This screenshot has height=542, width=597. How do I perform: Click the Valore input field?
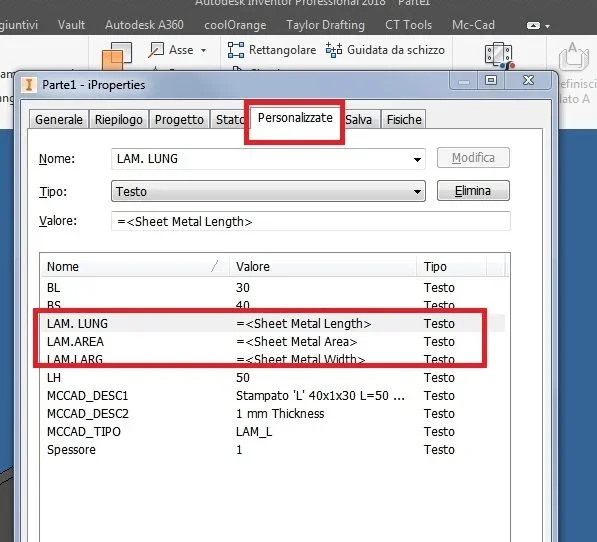click(x=311, y=221)
